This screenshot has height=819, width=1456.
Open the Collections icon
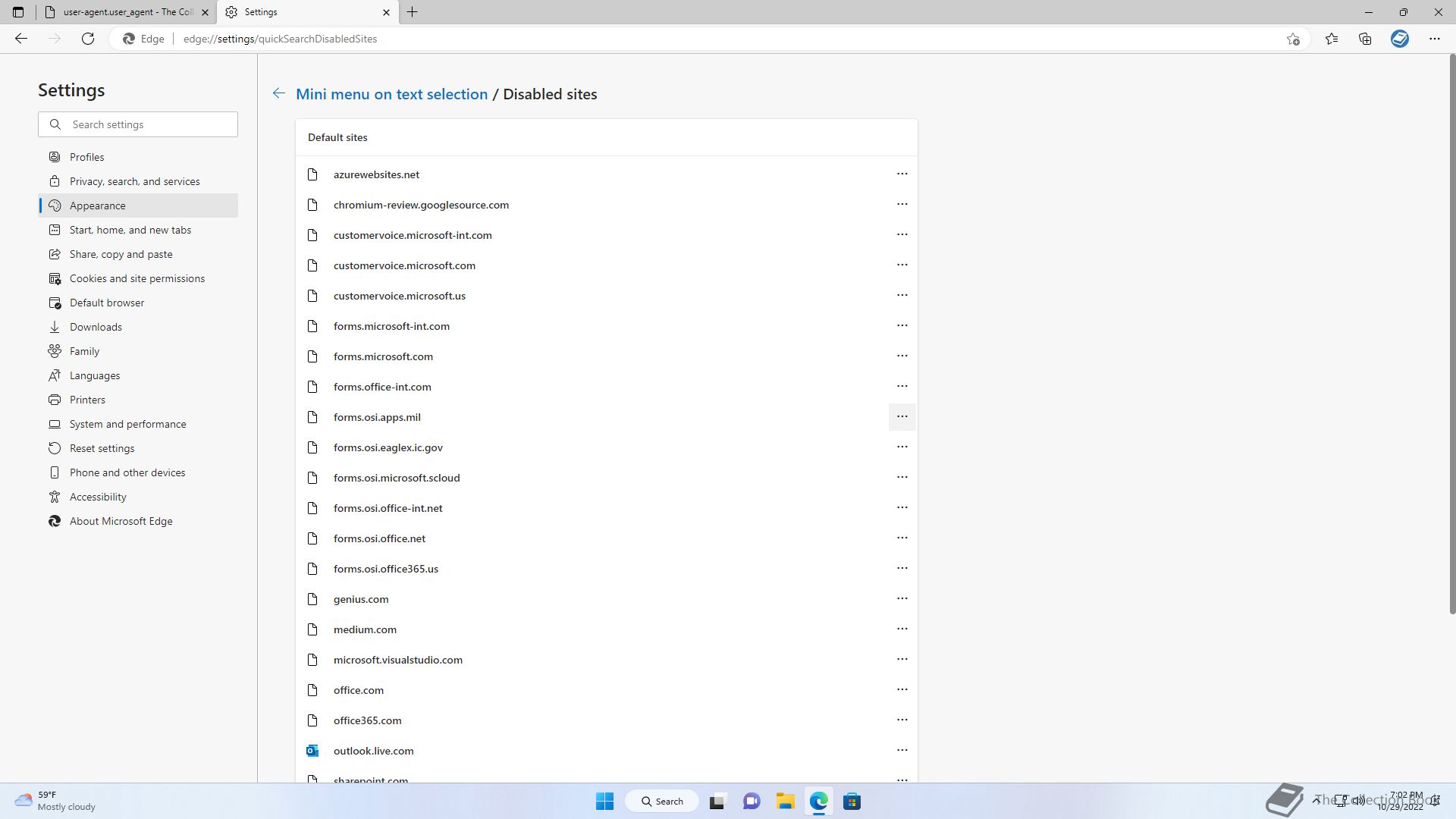pyautogui.click(x=1365, y=39)
